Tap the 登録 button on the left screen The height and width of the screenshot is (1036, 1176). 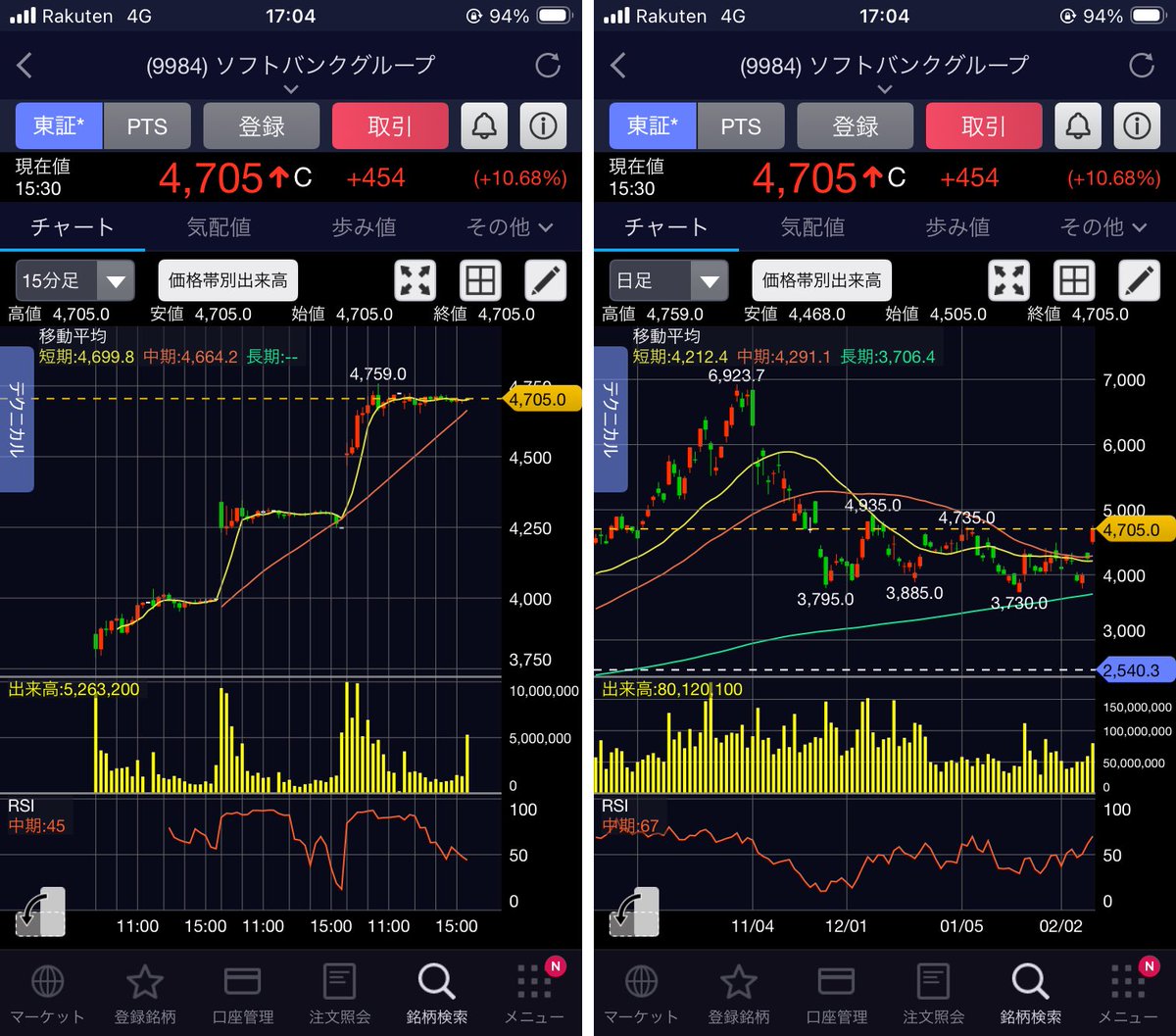pyautogui.click(x=262, y=126)
